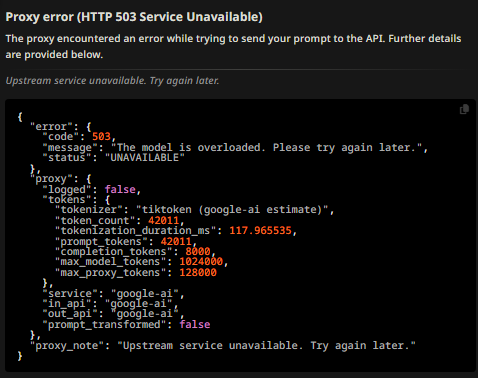Screen dimensions: 478x378
Task: Click the Proxy error heading
Action: pyautogui.click(x=134, y=17)
